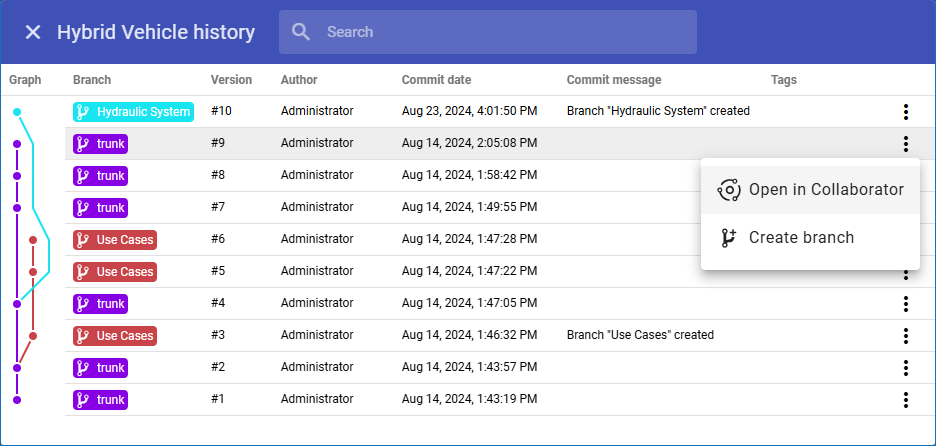Click the purple graph node for version #1

(17, 400)
